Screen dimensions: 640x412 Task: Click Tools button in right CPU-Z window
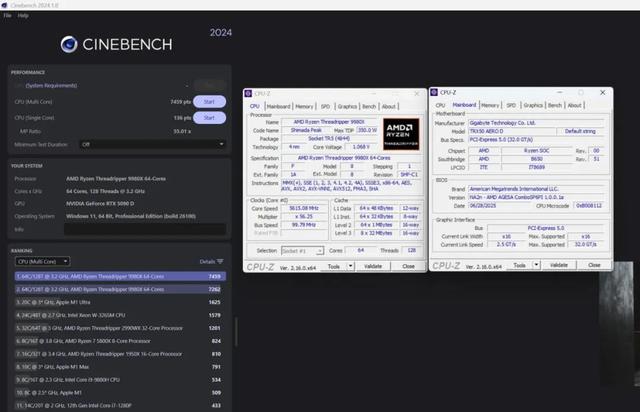[520, 265]
